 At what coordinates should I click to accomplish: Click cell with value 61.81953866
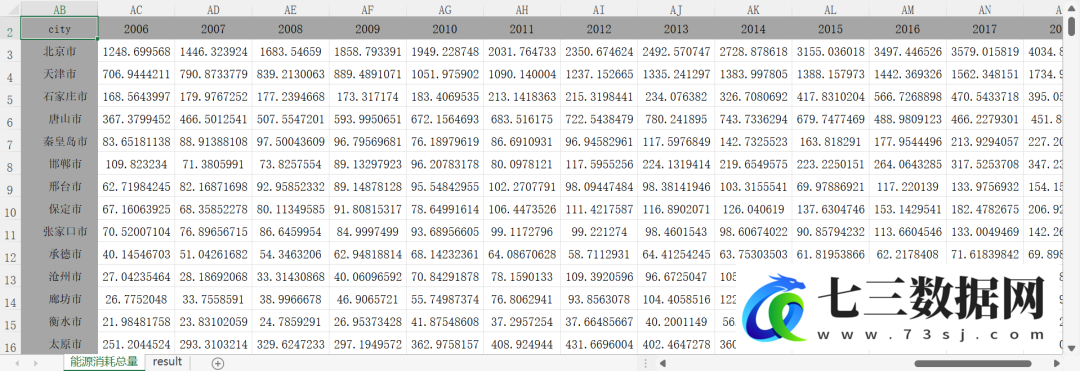tap(831, 255)
